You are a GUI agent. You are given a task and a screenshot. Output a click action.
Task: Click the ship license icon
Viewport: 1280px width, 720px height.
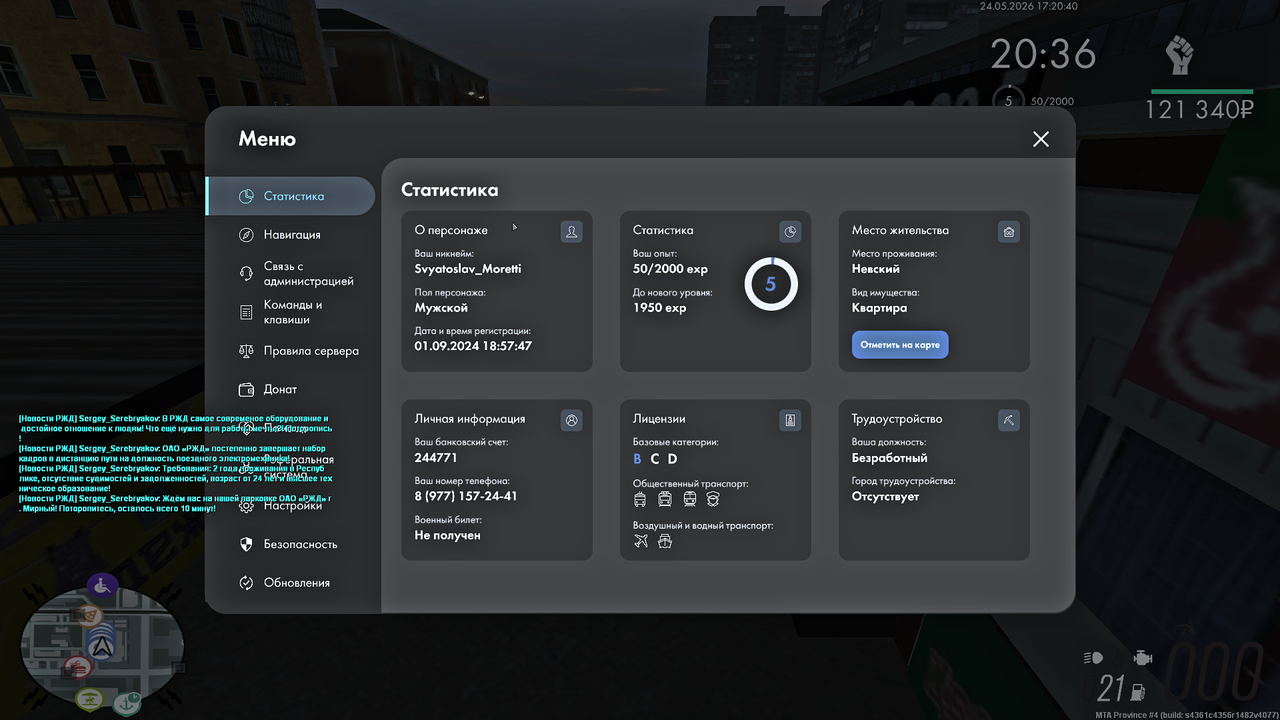pyautogui.click(x=665, y=541)
